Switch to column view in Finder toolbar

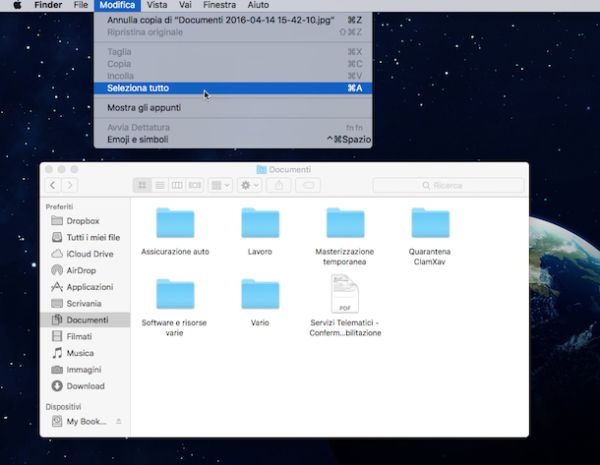click(177, 186)
